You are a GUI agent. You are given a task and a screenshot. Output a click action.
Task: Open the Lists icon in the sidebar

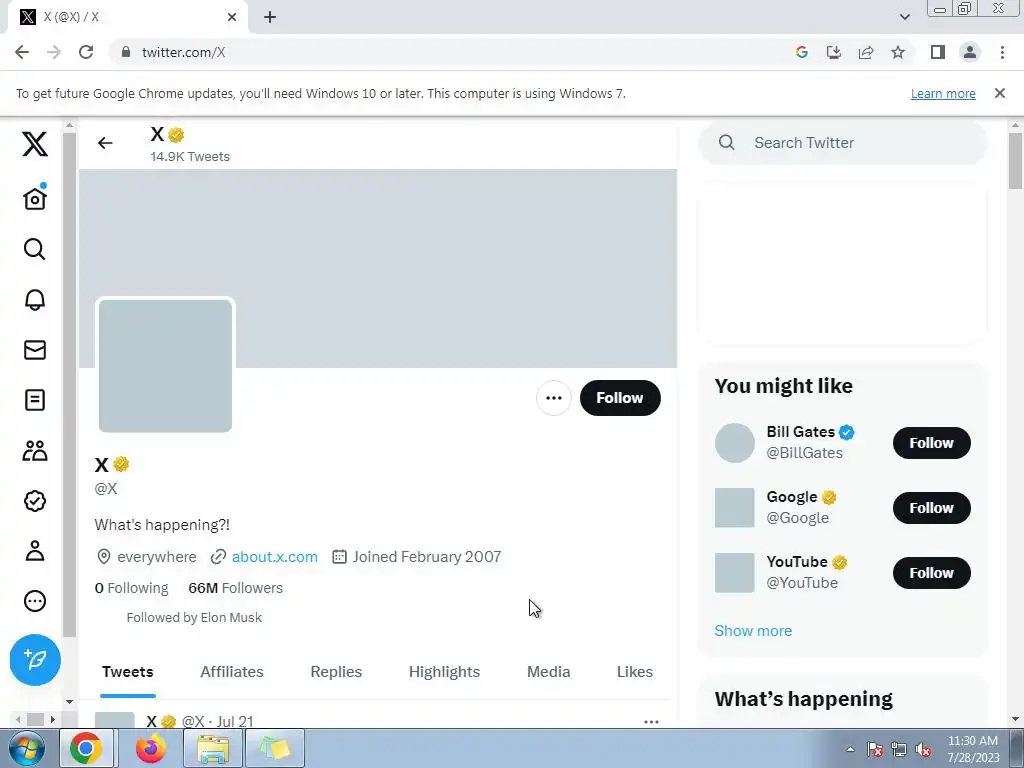pos(35,400)
